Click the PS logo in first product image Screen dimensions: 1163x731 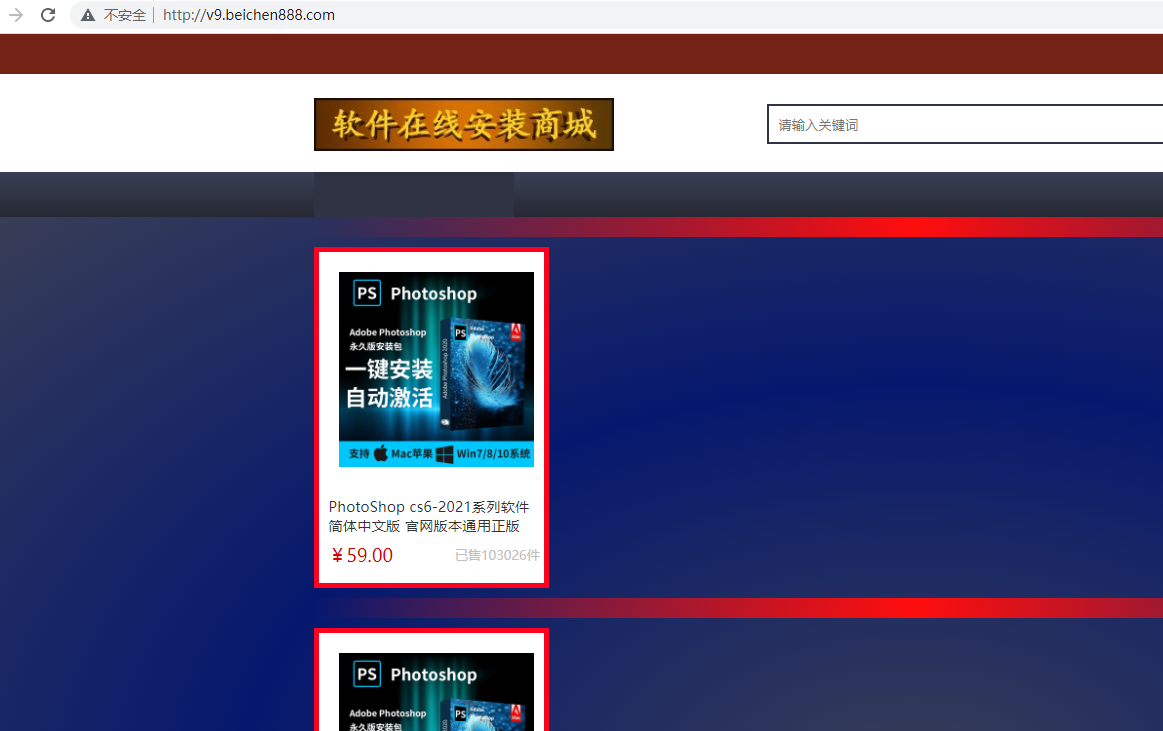367,293
